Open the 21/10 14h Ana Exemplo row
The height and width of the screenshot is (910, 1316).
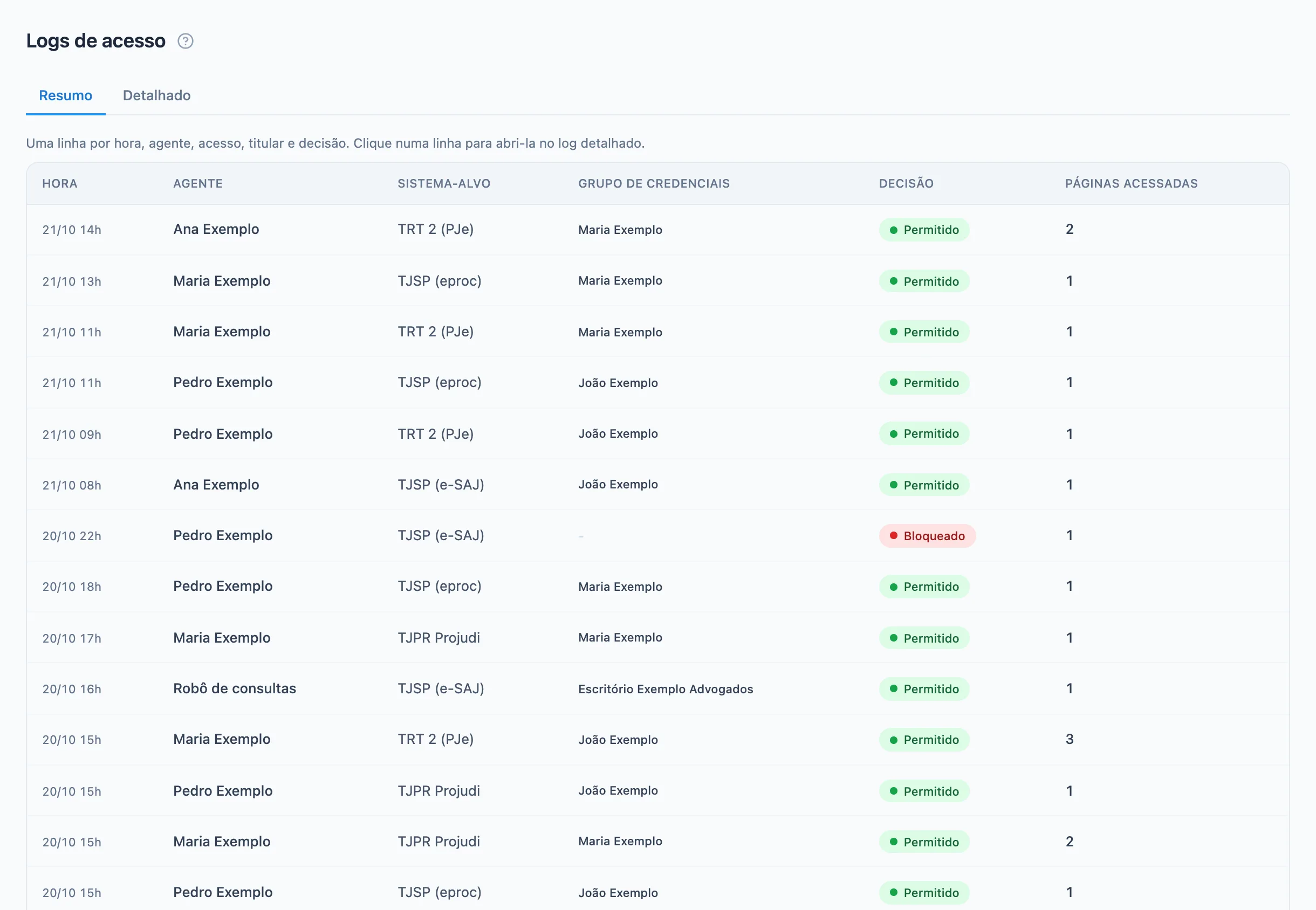pos(657,230)
